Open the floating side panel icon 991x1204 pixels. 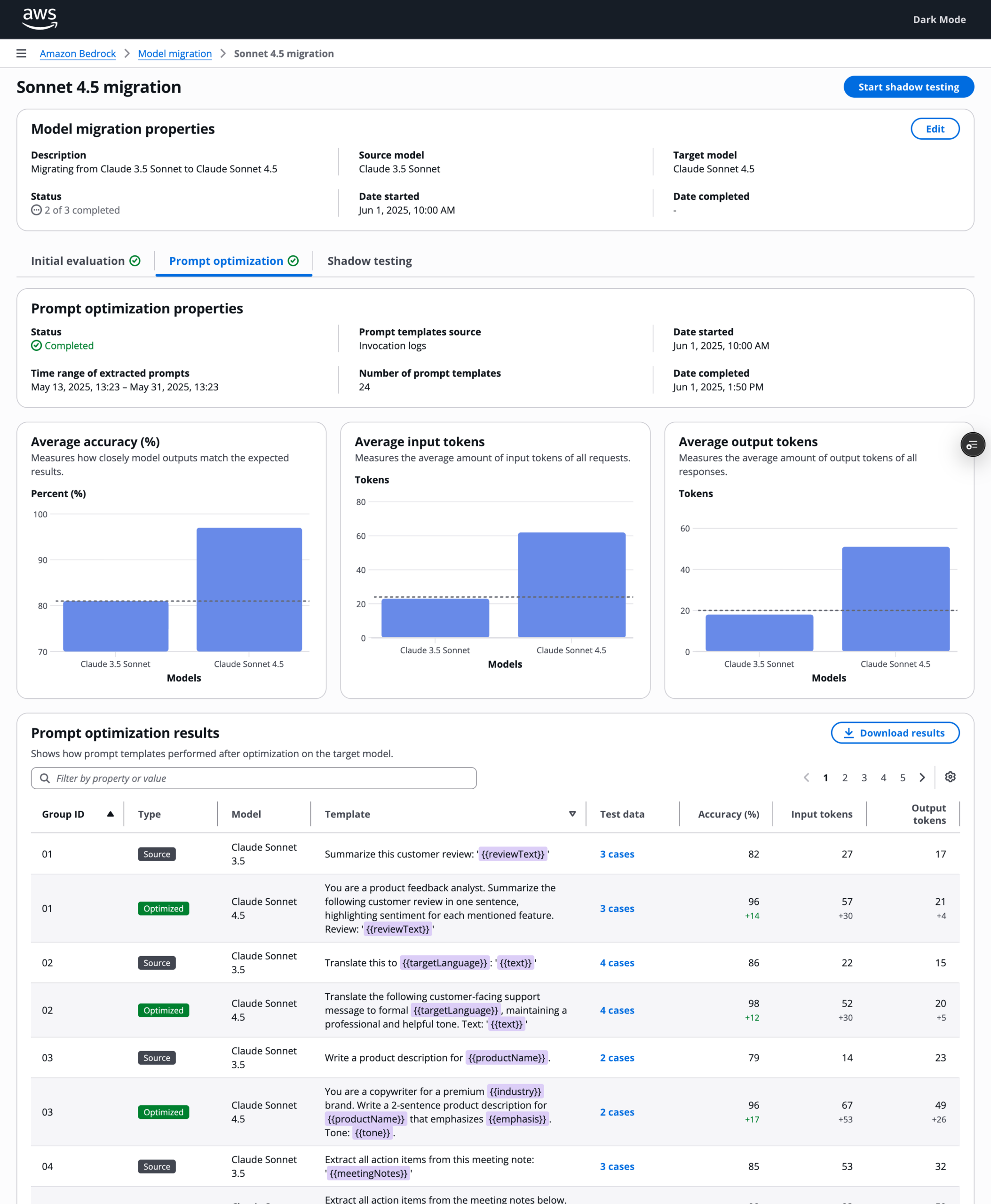click(972, 445)
